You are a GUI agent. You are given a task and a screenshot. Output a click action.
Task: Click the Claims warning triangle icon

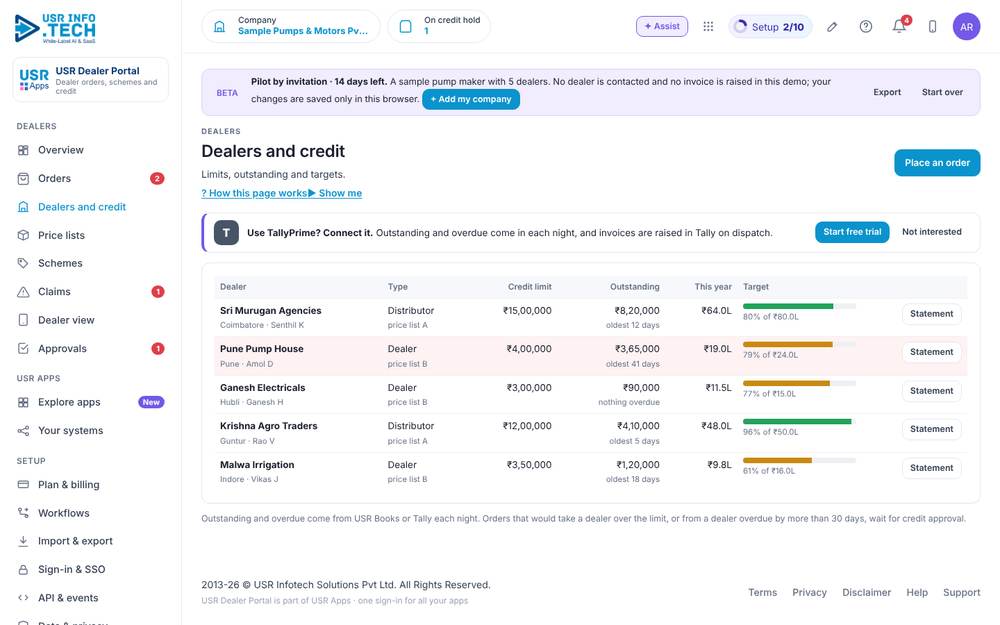pyautogui.click(x=23, y=292)
